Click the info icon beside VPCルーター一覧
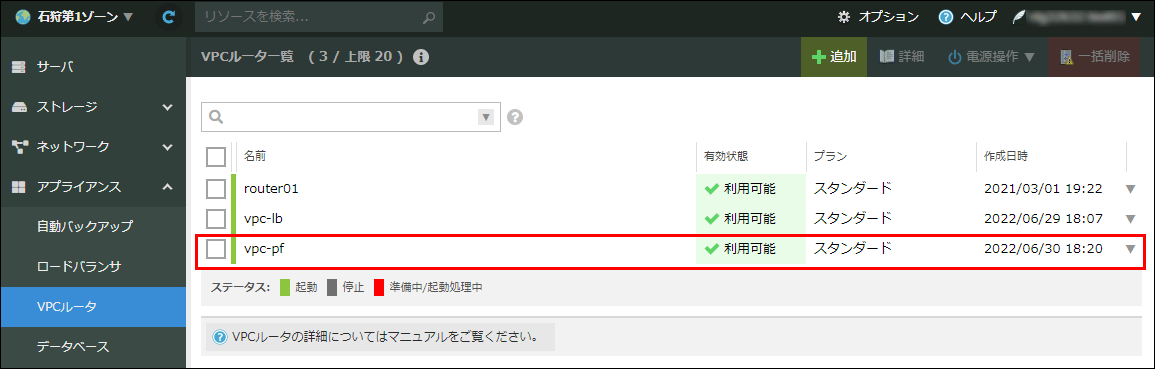This screenshot has width=1155, height=369. click(x=421, y=57)
